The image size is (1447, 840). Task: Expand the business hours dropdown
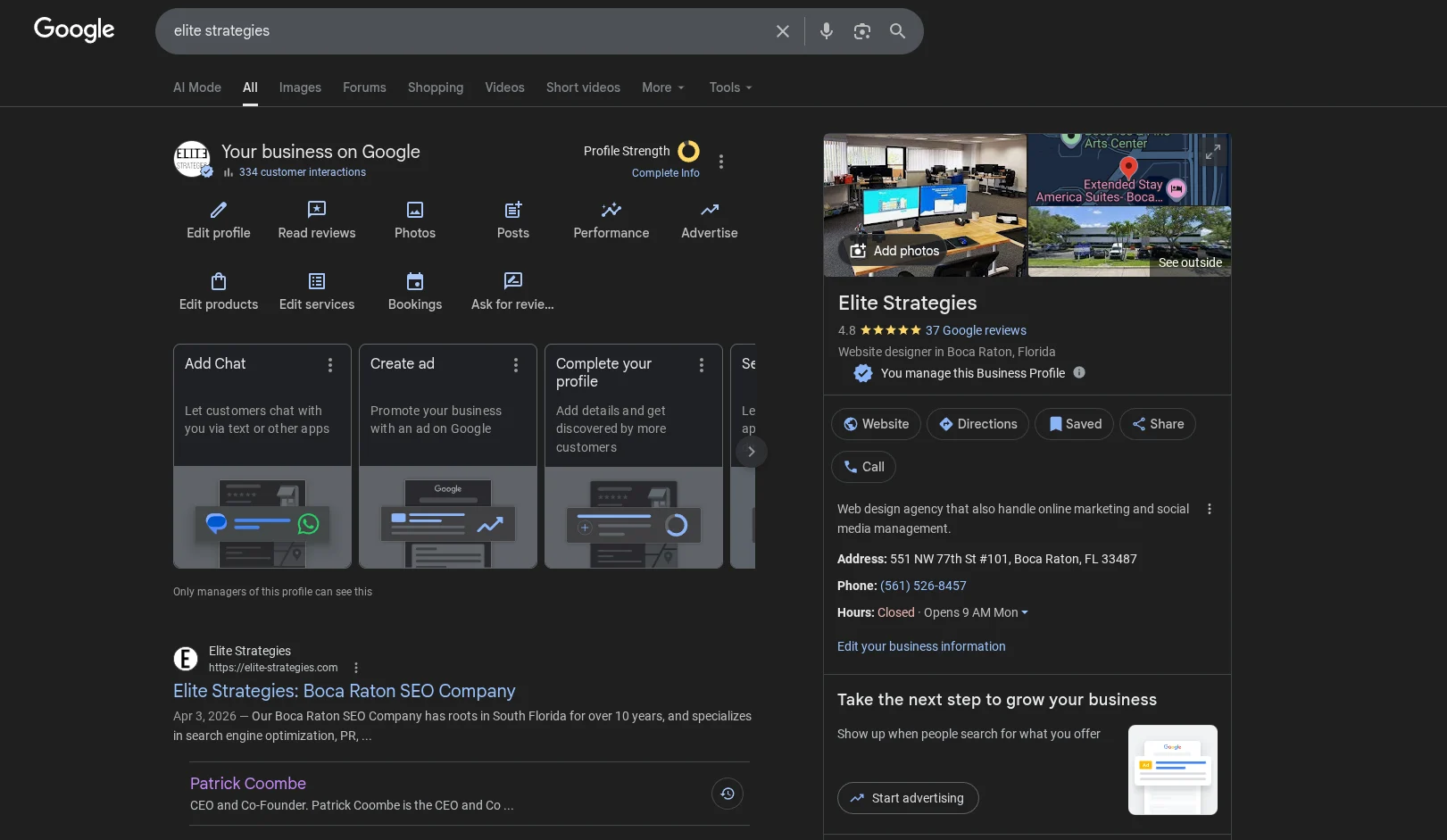1025,612
